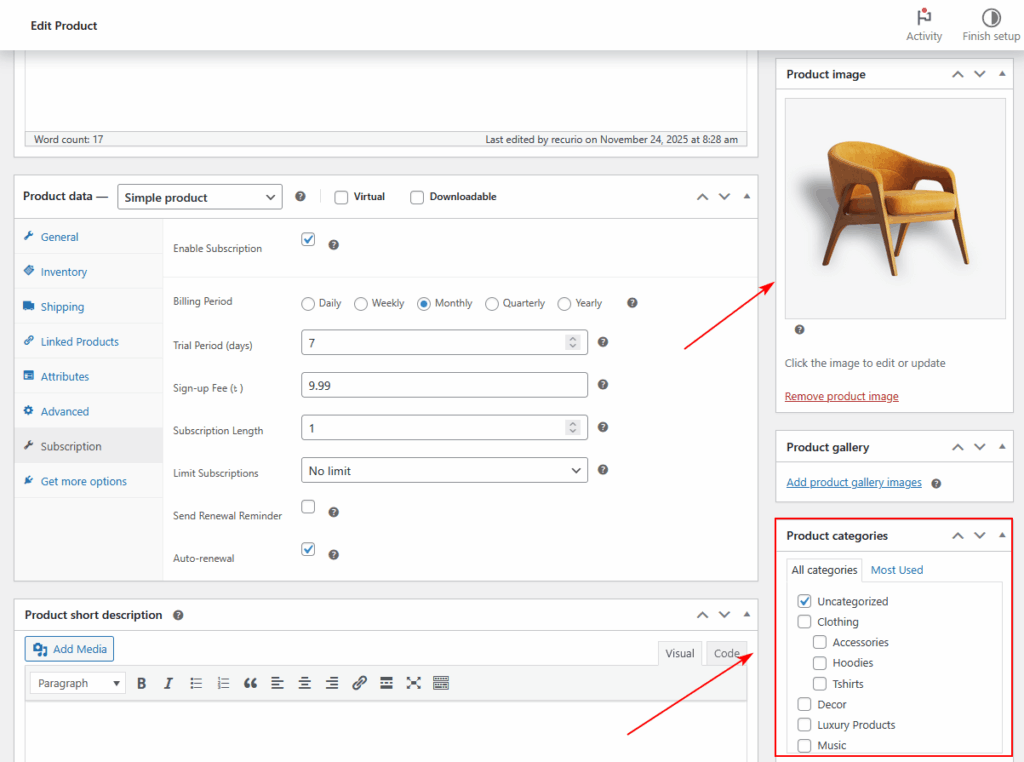Open the blockquote tool in the editor
This screenshot has height=762, width=1024.
pos(251,683)
